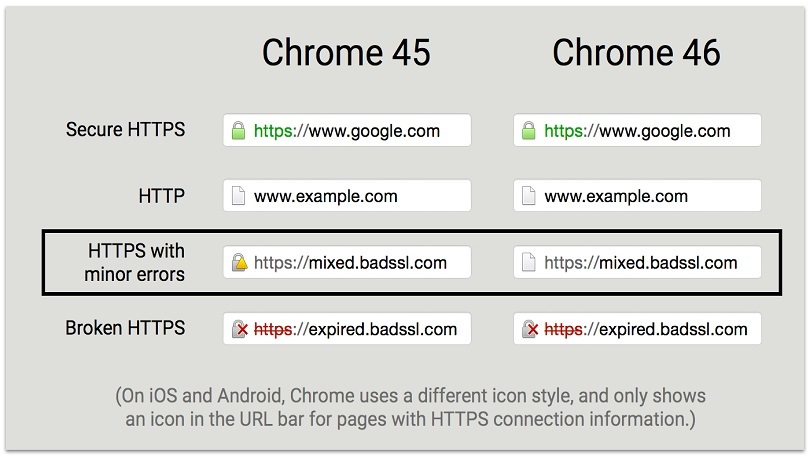Click page icon in Chrome 45 example.com bar
This screenshot has width=810, height=456.
pyautogui.click(x=239, y=197)
